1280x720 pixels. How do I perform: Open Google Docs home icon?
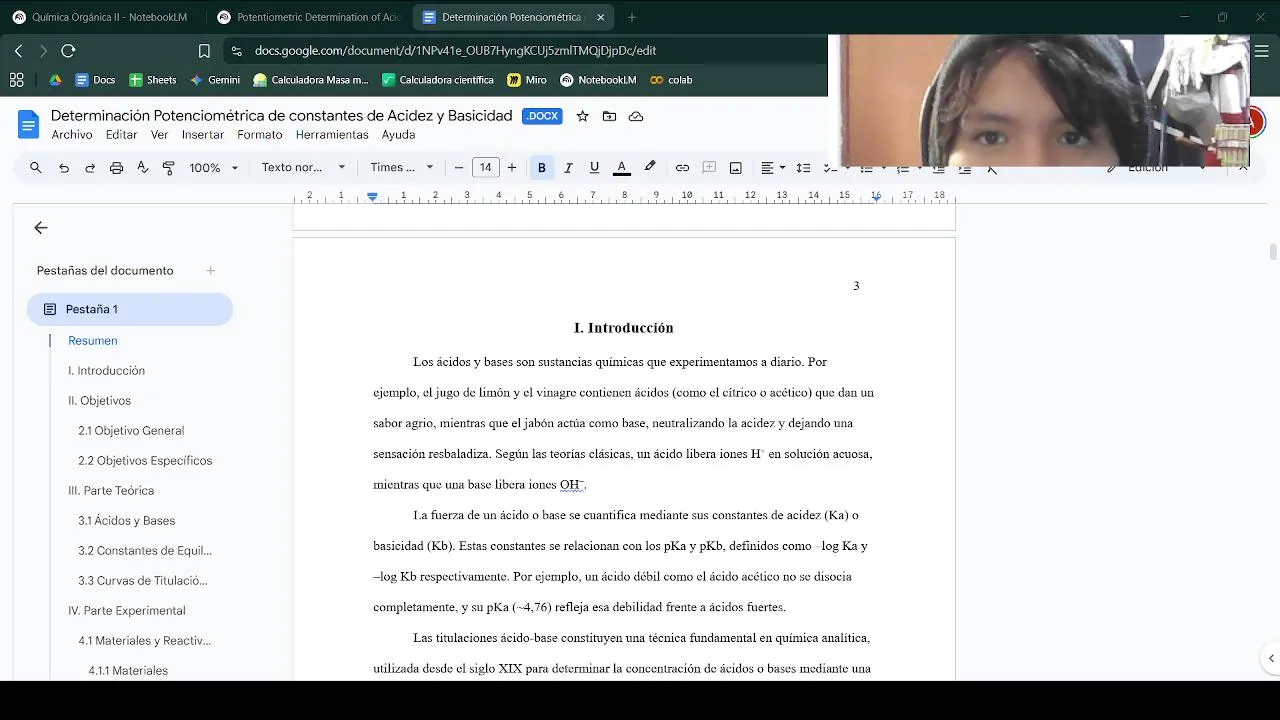point(28,125)
